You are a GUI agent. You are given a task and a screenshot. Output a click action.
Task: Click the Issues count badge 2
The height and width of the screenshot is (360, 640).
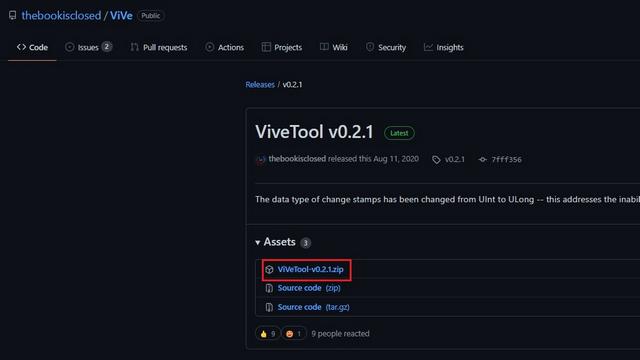(x=107, y=47)
